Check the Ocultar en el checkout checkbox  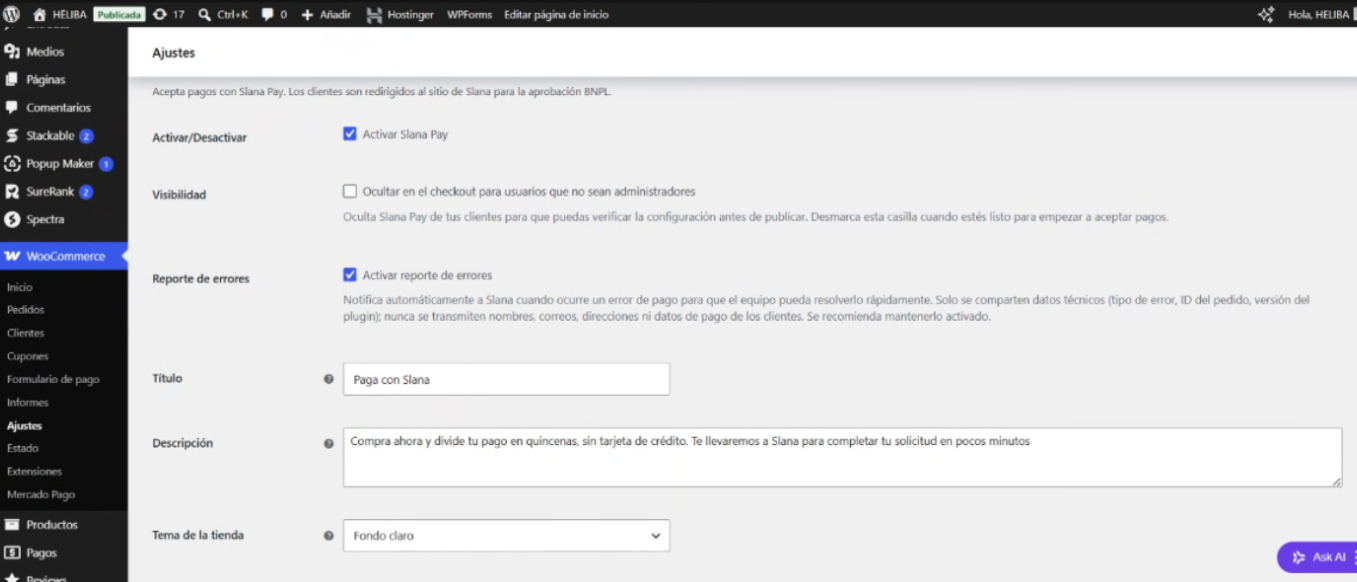coord(350,191)
